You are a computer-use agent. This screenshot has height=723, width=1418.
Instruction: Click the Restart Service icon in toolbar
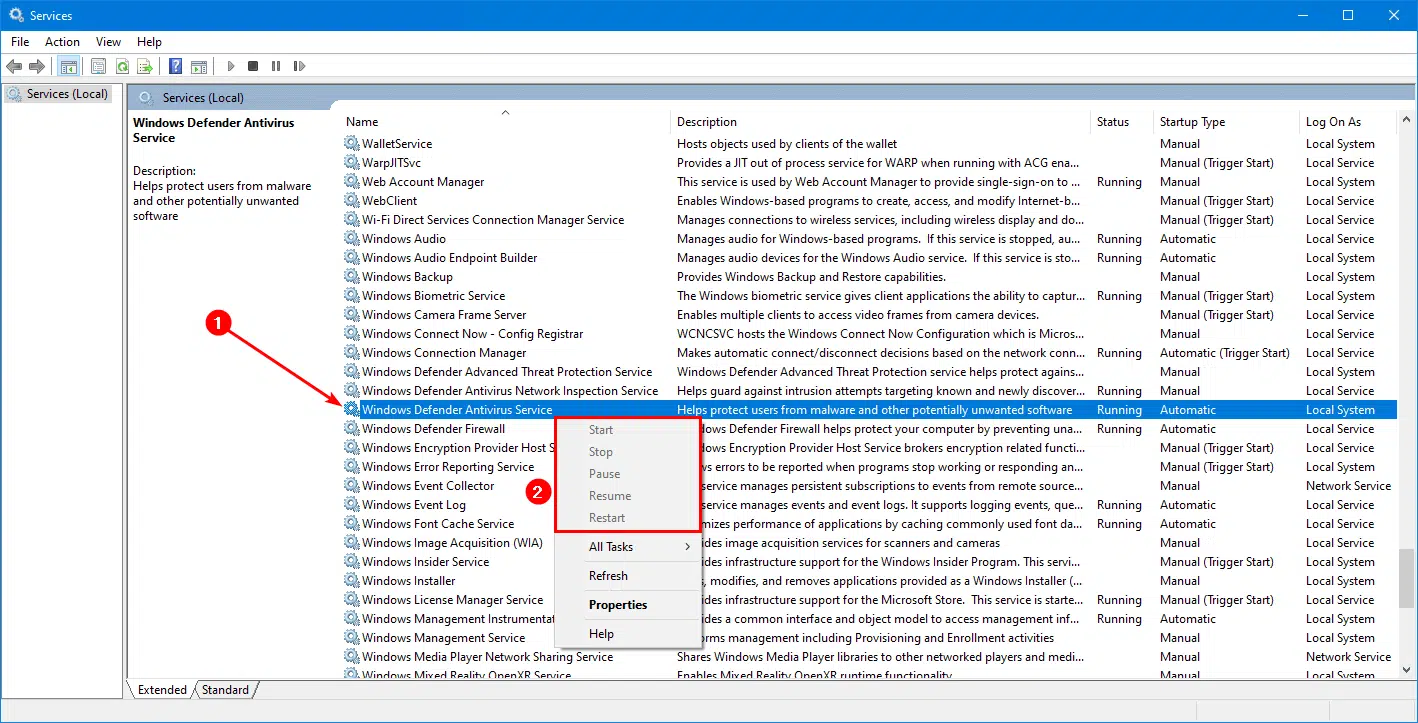(x=299, y=66)
